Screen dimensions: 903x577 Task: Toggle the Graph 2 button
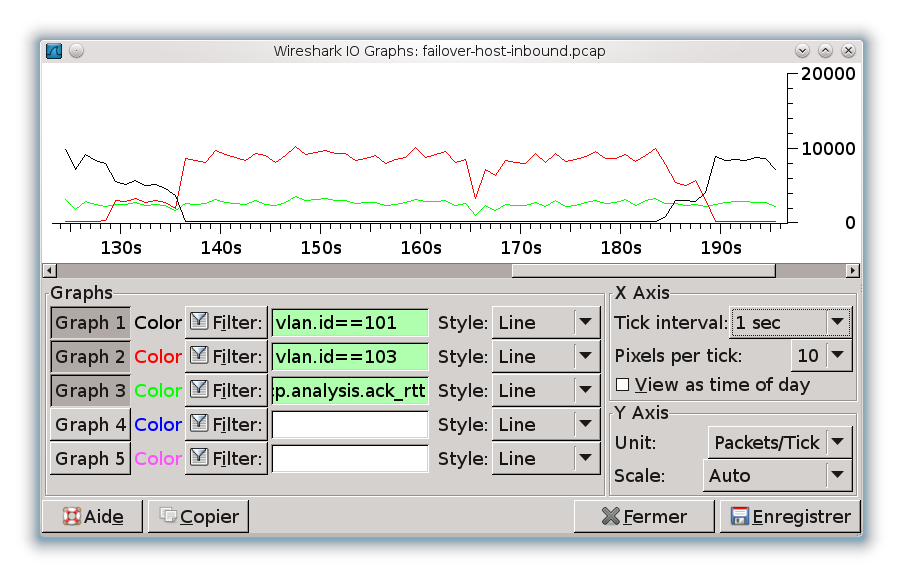pos(90,356)
